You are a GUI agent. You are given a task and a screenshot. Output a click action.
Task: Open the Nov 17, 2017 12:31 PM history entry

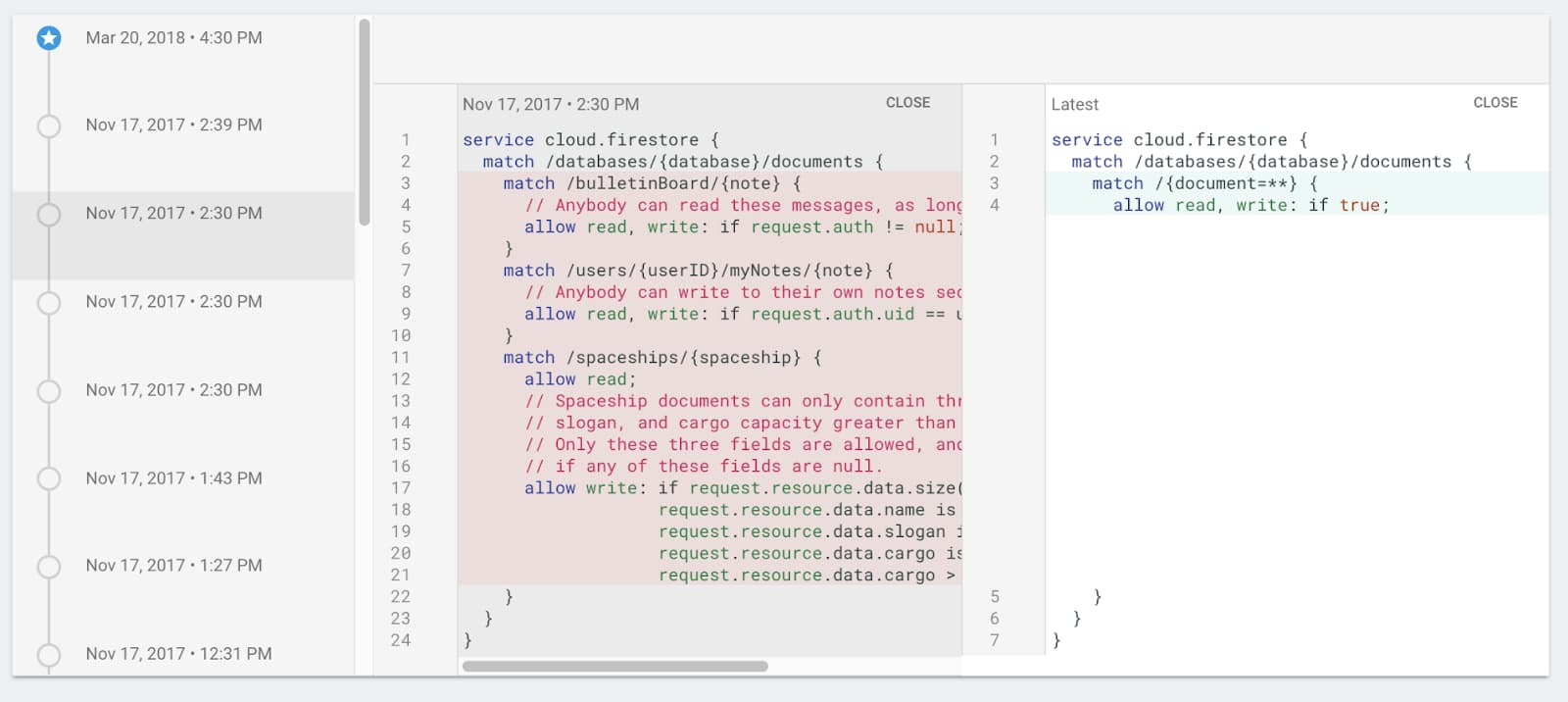coord(183,653)
